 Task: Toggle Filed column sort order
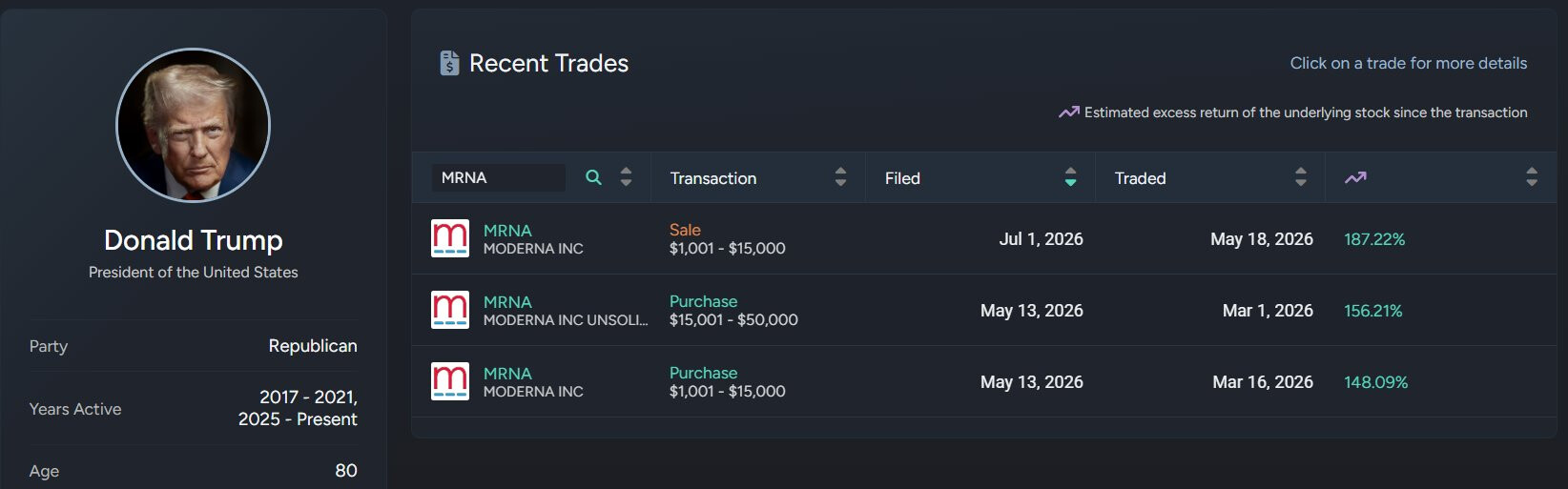coord(1070,177)
